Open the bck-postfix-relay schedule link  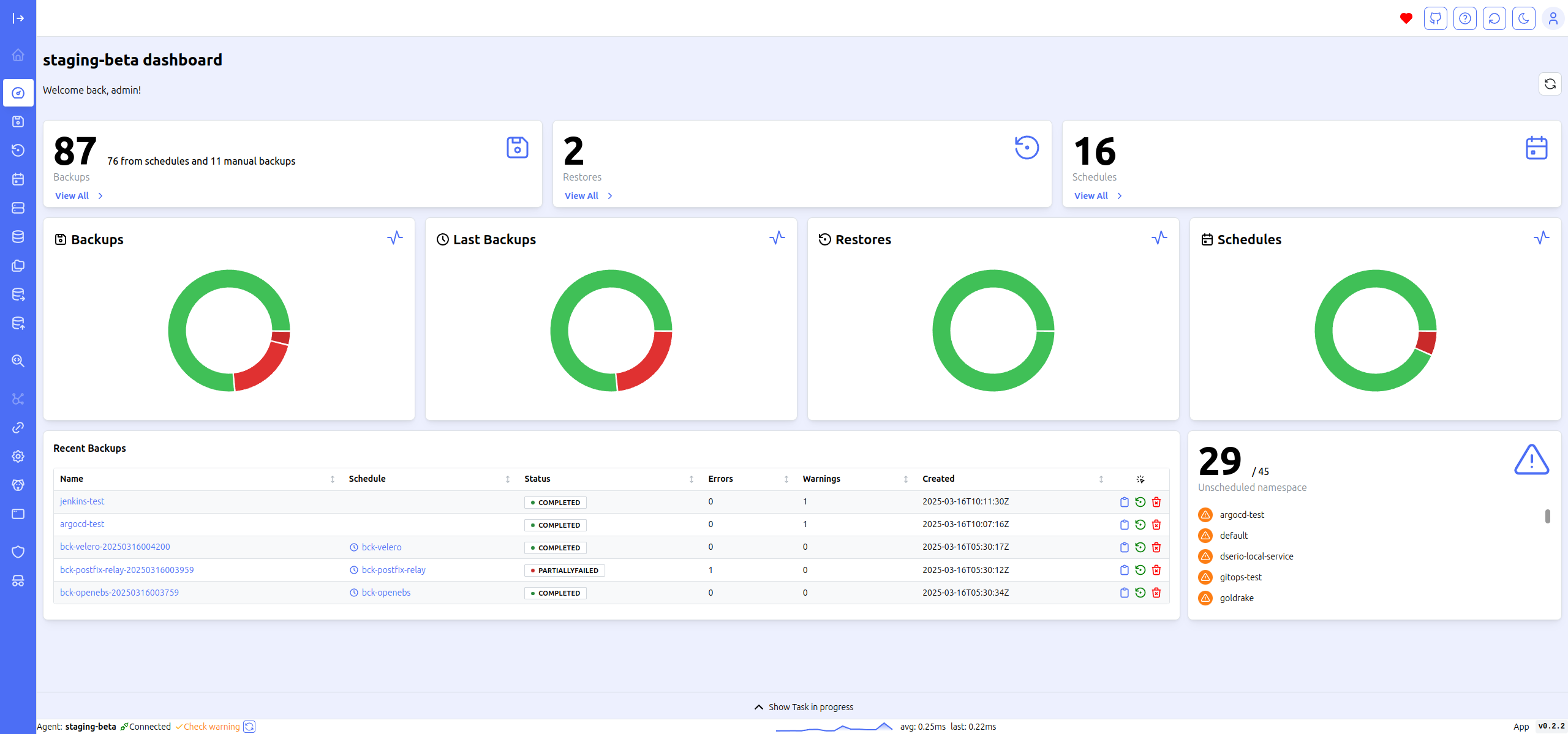tap(393, 570)
